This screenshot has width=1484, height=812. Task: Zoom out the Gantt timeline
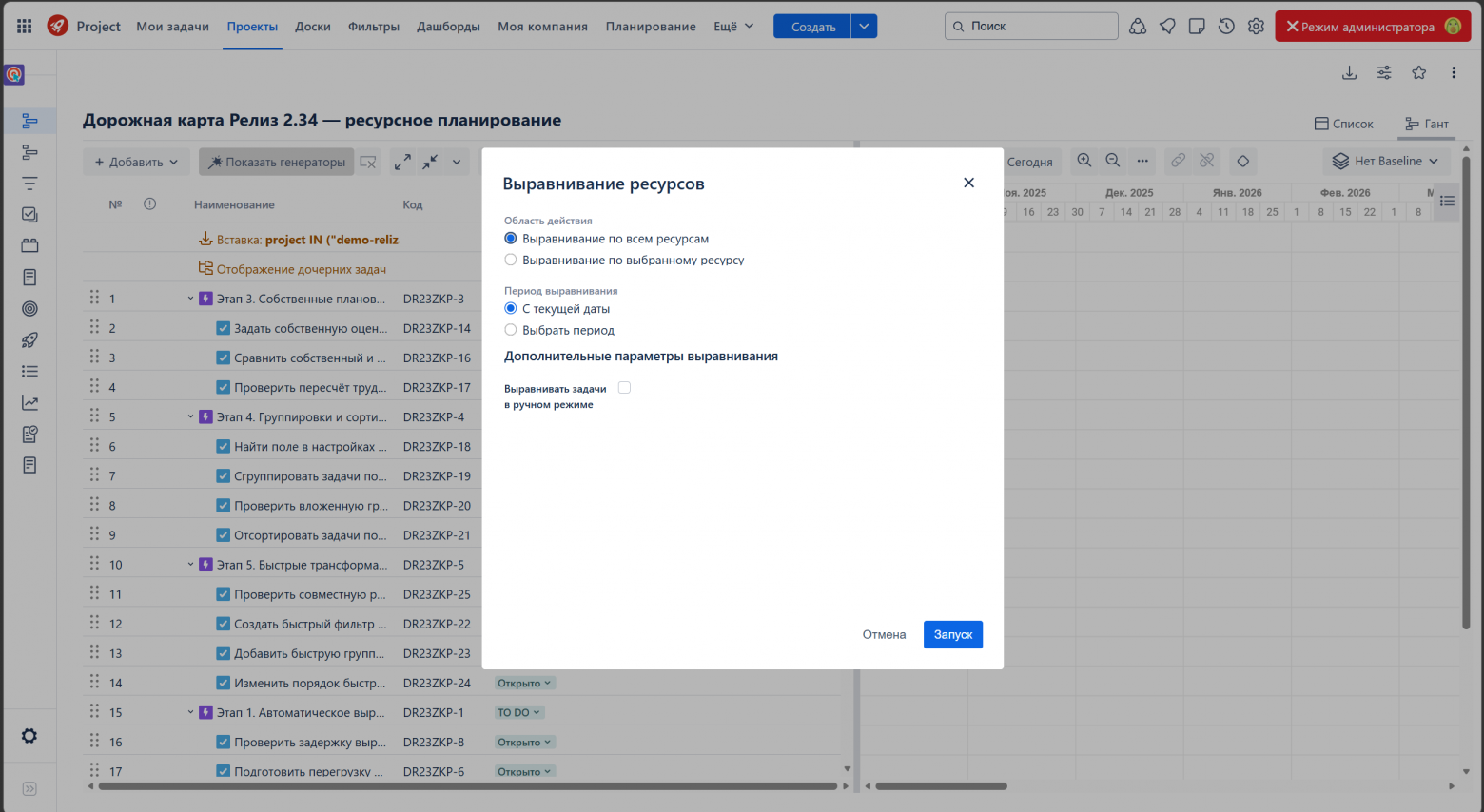click(x=1112, y=161)
